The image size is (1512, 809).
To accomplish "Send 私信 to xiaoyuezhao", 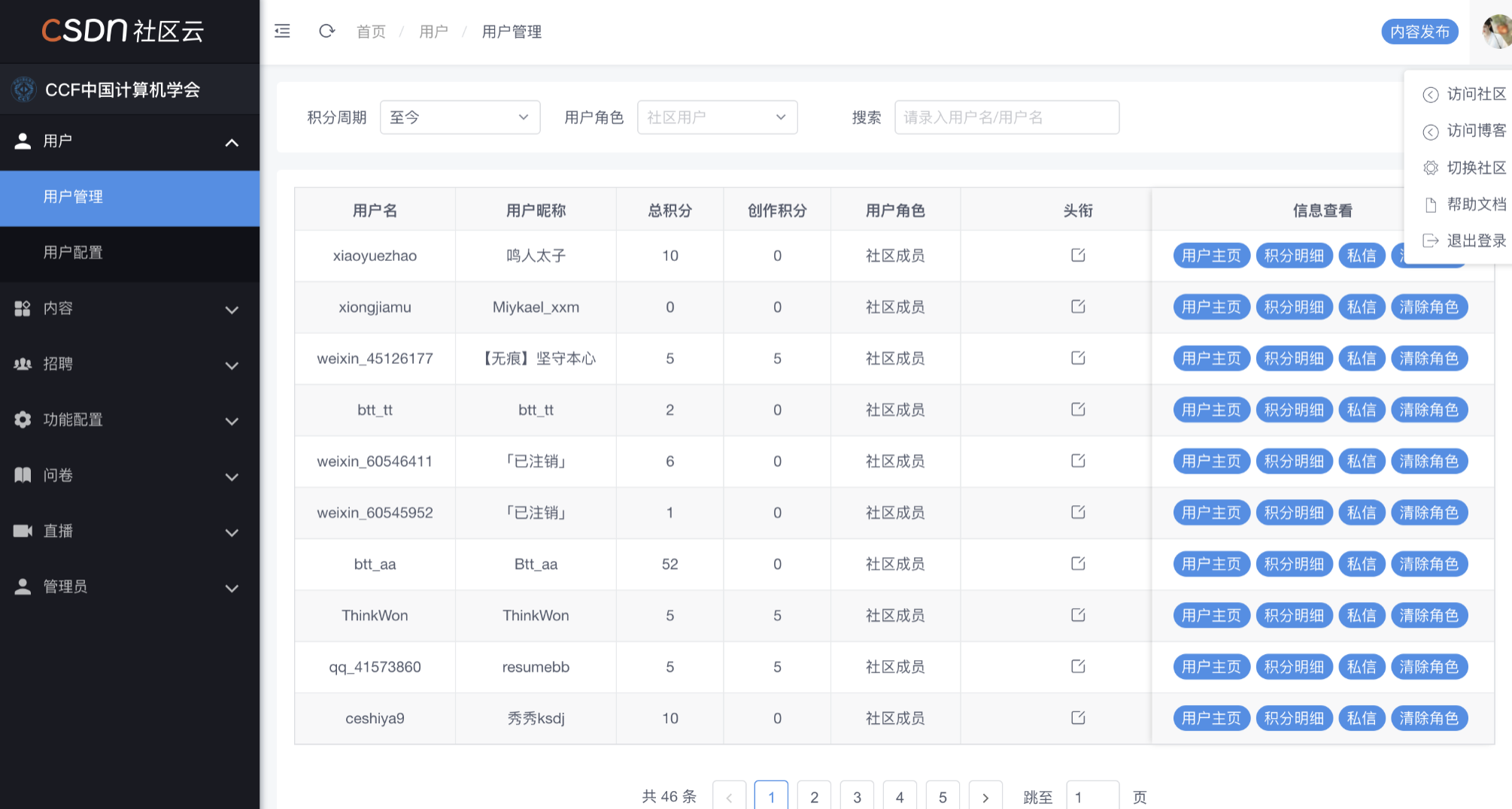I will pos(1362,256).
